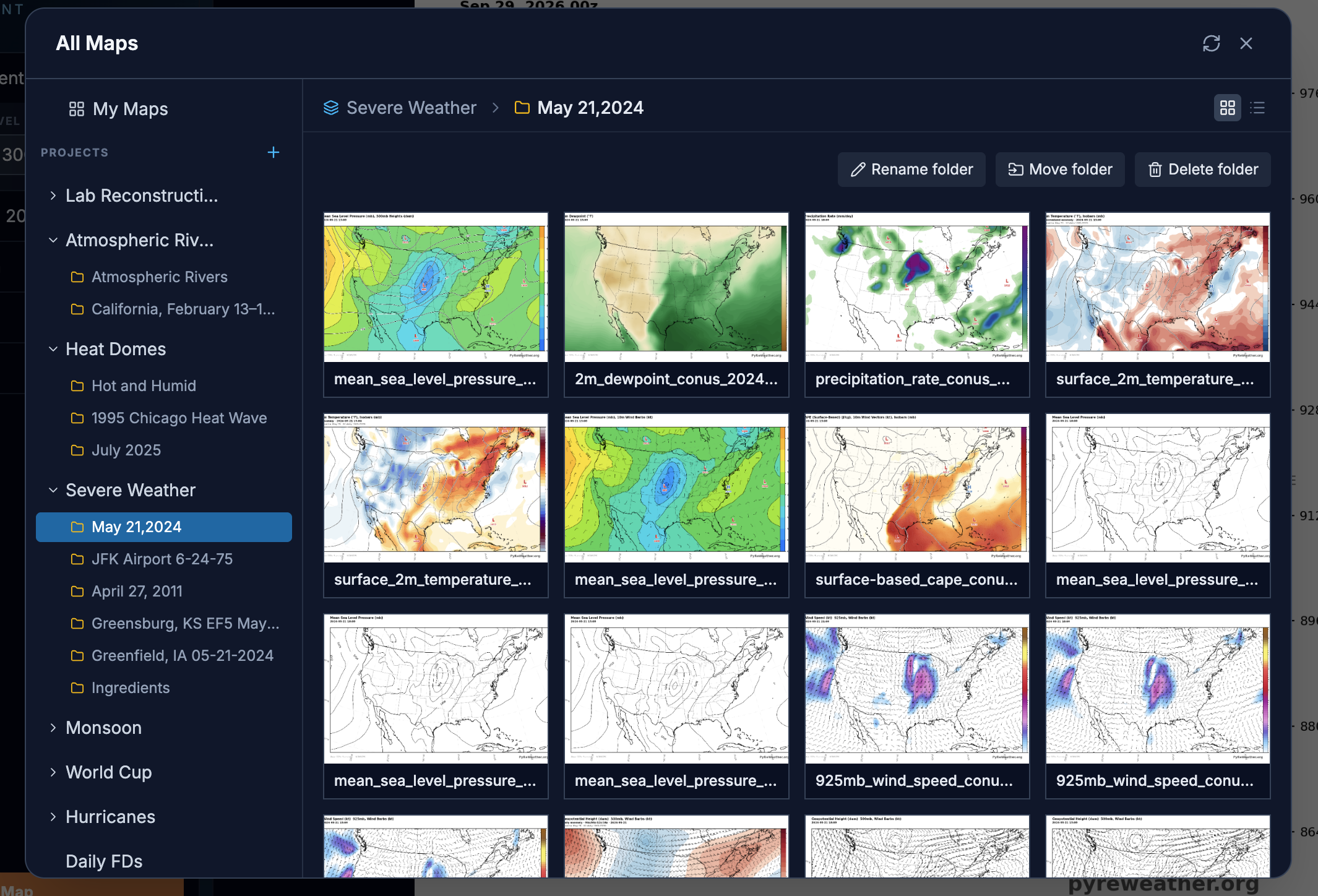This screenshot has height=896, width=1318.
Task: Open the Daily FDs project
Action: coord(104,861)
